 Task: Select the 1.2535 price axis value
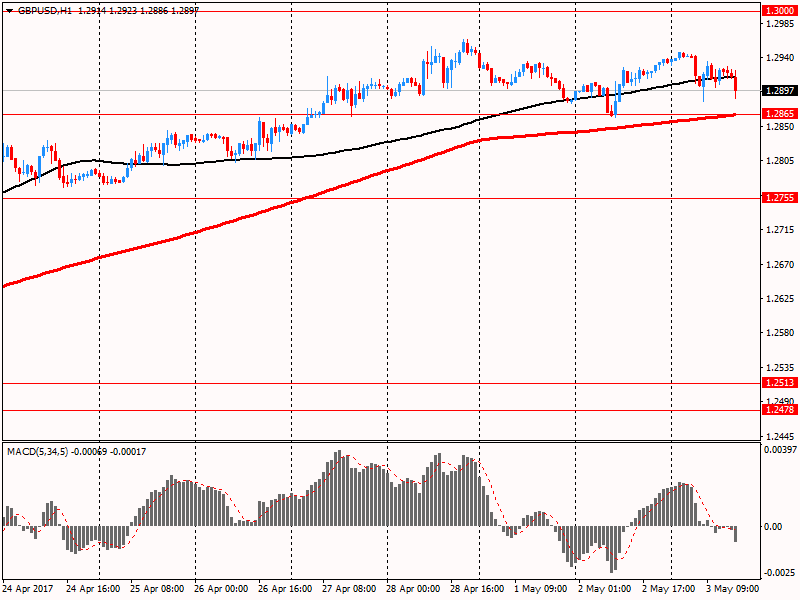pos(780,367)
